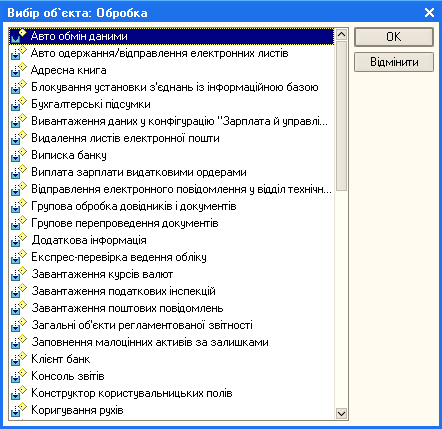The height and width of the screenshot is (429, 442).
Task: Select 'Авто обмін даними' row
Action: coord(171,36)
